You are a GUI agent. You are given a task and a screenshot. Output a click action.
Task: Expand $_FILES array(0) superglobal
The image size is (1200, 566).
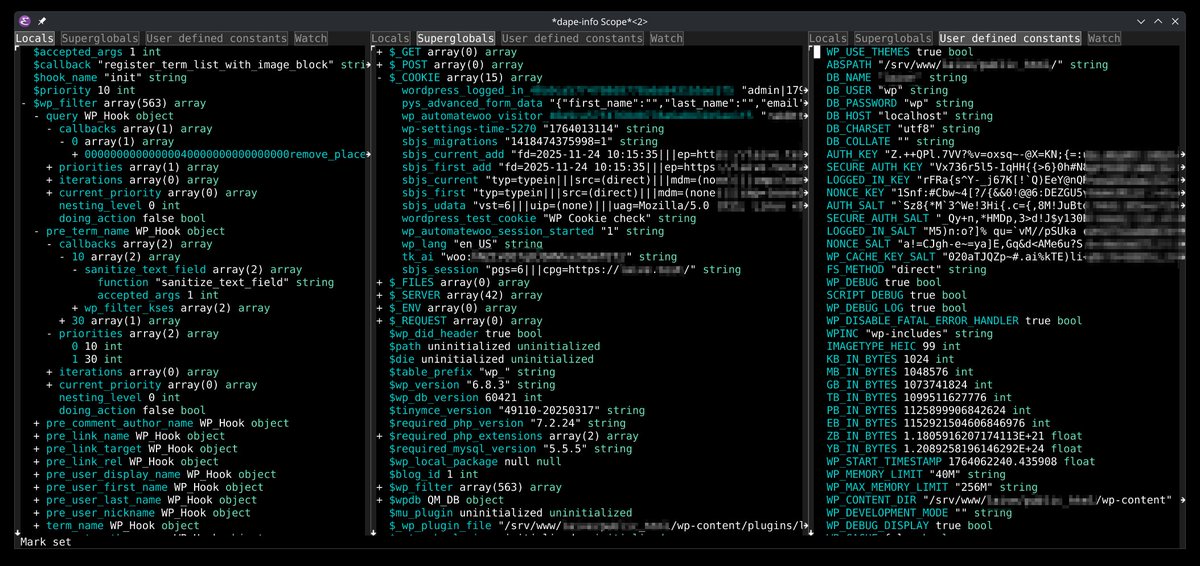click(x=379, y=283)
